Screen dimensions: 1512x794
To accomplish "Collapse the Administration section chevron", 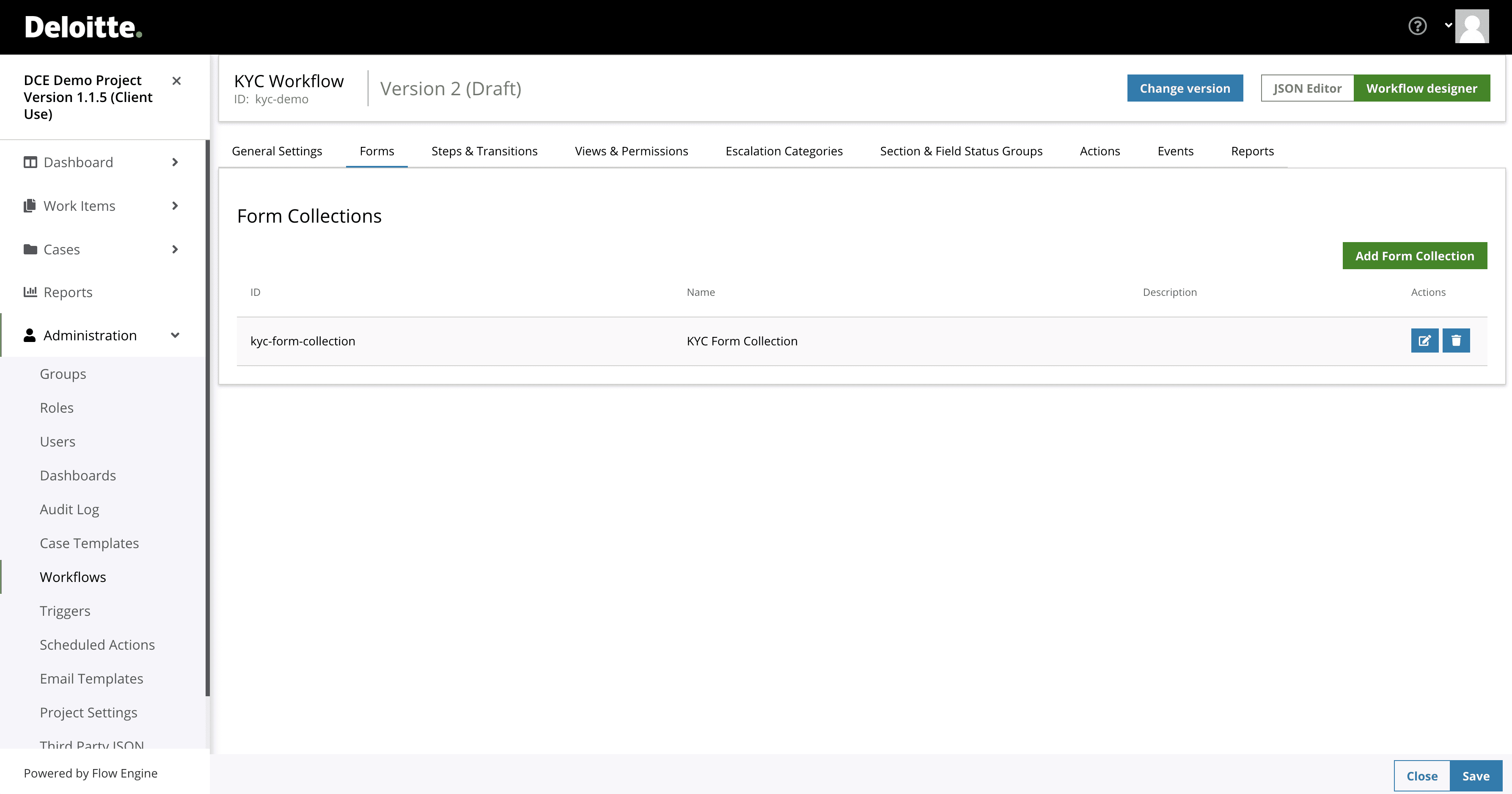I will [175, 335].
